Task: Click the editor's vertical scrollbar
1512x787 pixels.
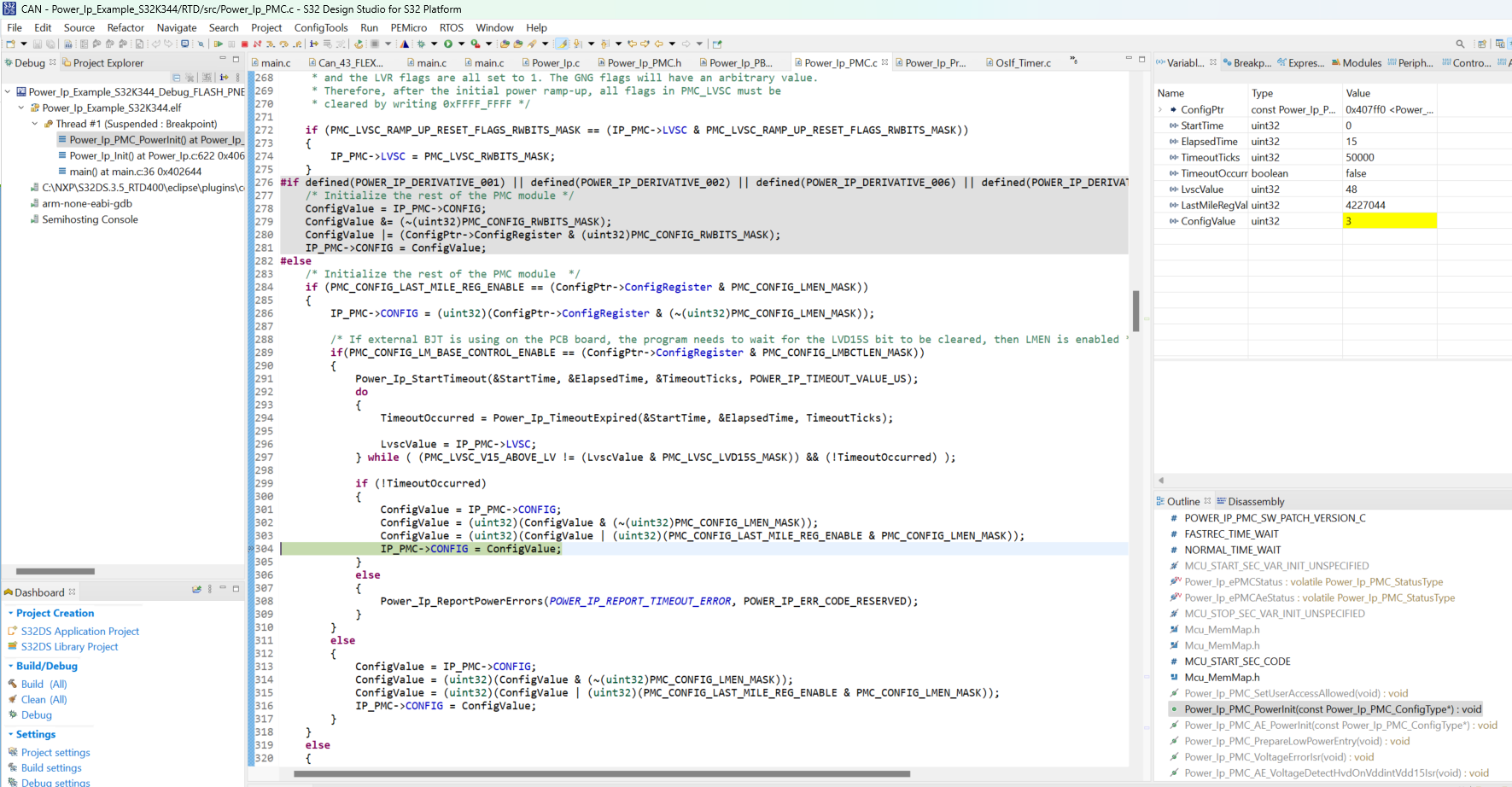Action: [1136, 312]
